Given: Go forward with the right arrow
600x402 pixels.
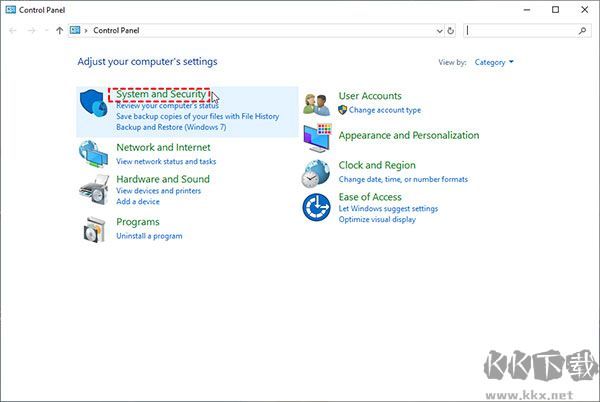Looking at the screenshot, I should 32,31.
